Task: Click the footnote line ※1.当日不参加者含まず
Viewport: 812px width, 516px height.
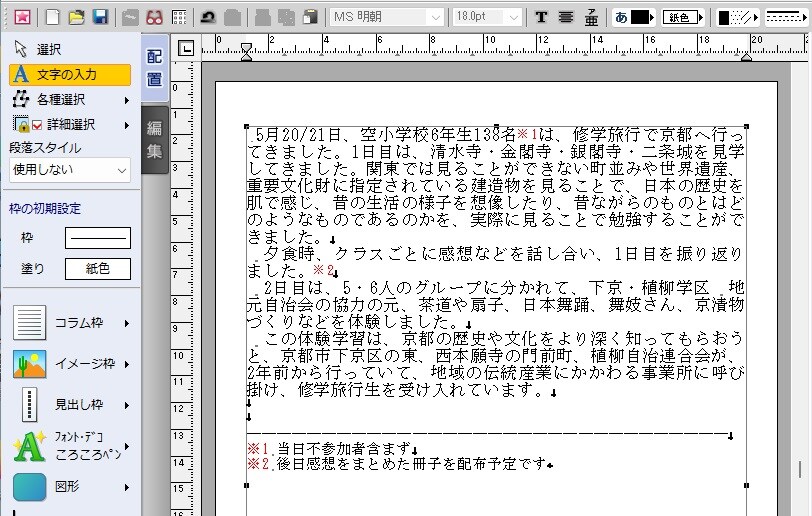Action: pos(329,448)
